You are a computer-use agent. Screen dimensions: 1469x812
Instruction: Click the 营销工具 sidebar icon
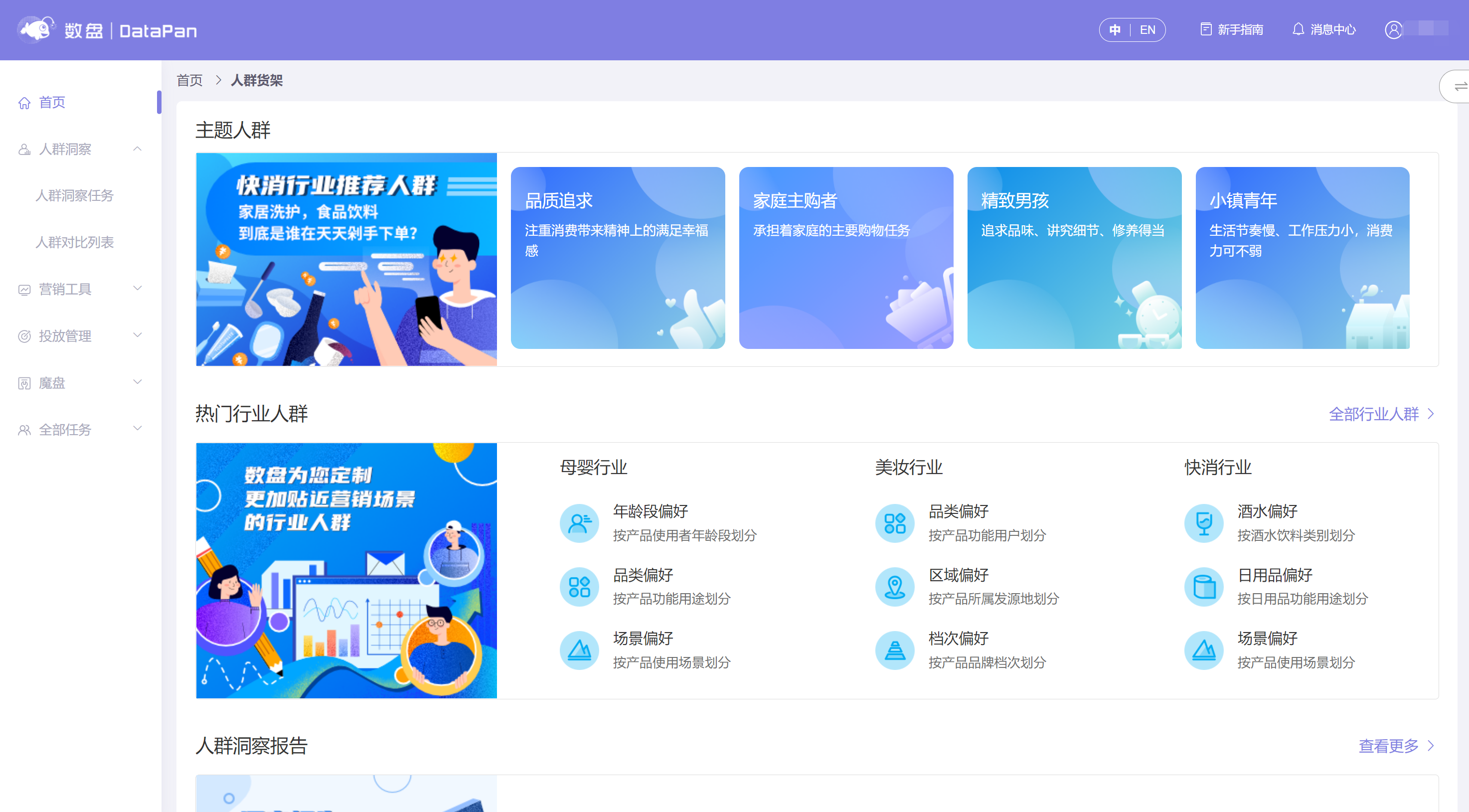tap(24, 290)
